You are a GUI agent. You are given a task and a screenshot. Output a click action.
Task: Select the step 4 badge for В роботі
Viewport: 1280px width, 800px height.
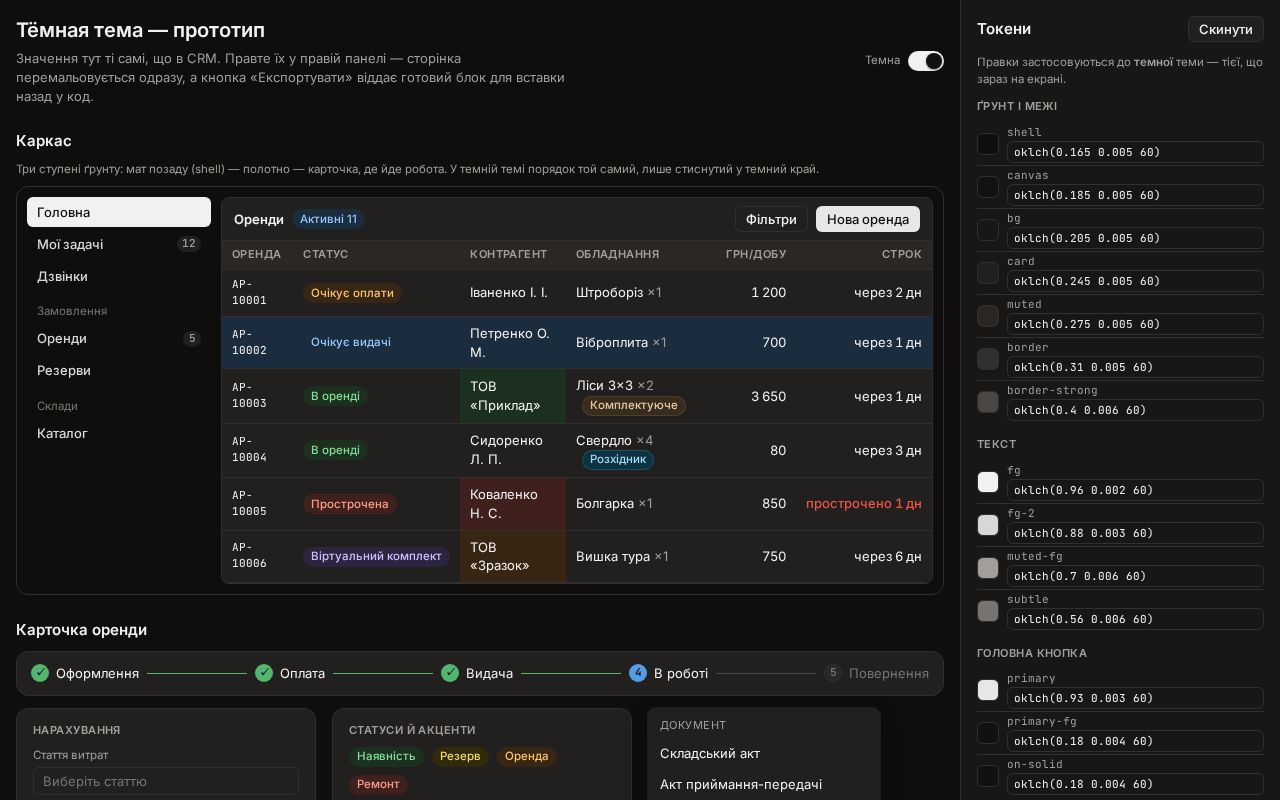[x=638, y=673]
